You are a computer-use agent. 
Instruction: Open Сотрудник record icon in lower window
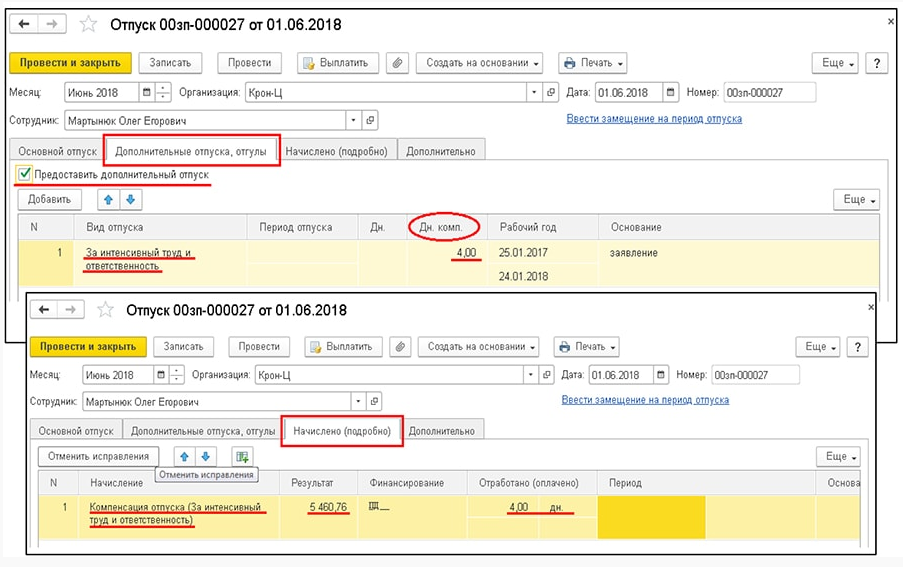(x=374, y=401)
